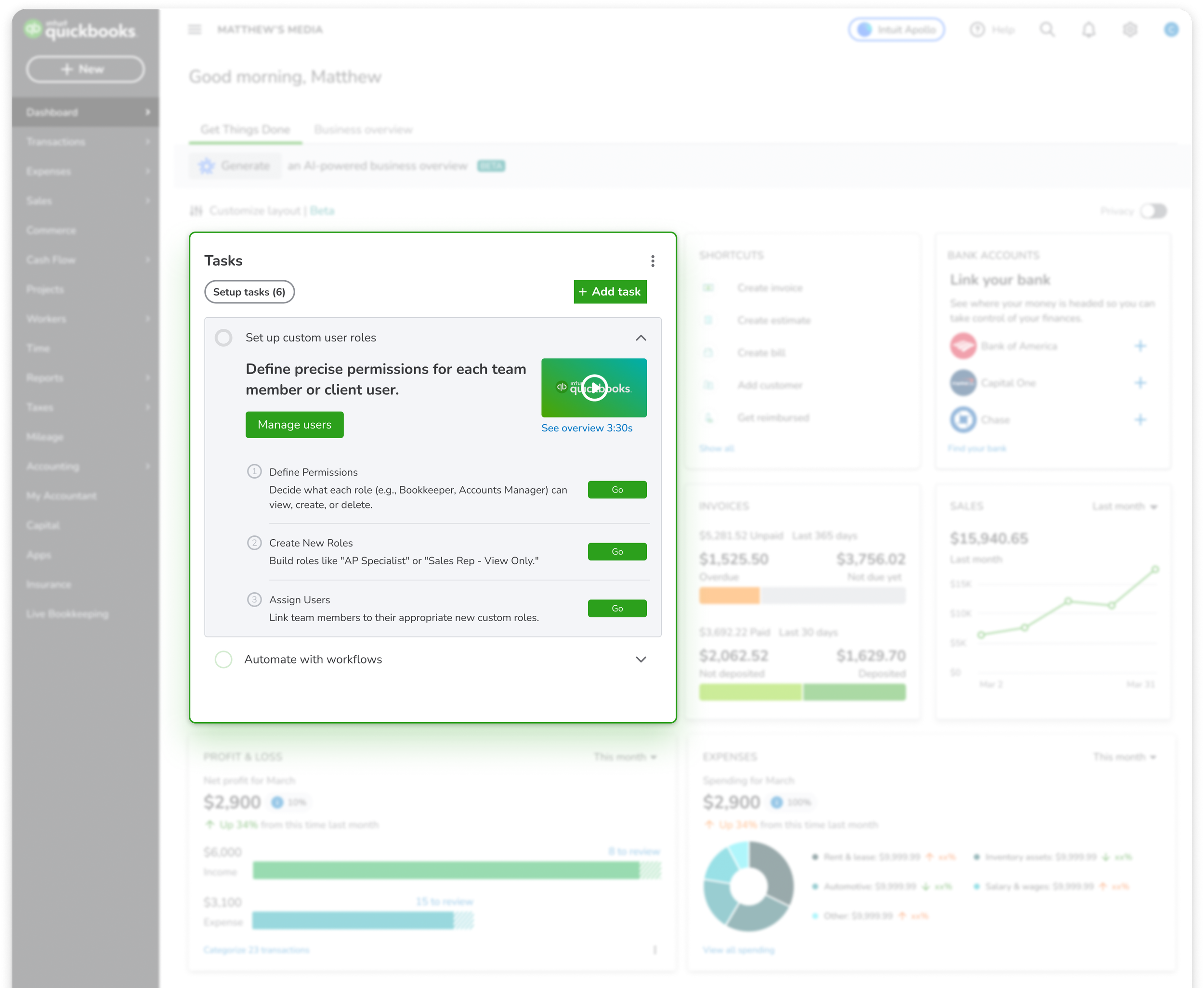The image size is (1204, 988).
Task: Open the settings gear icon
Action: [x=1129, y=29]
